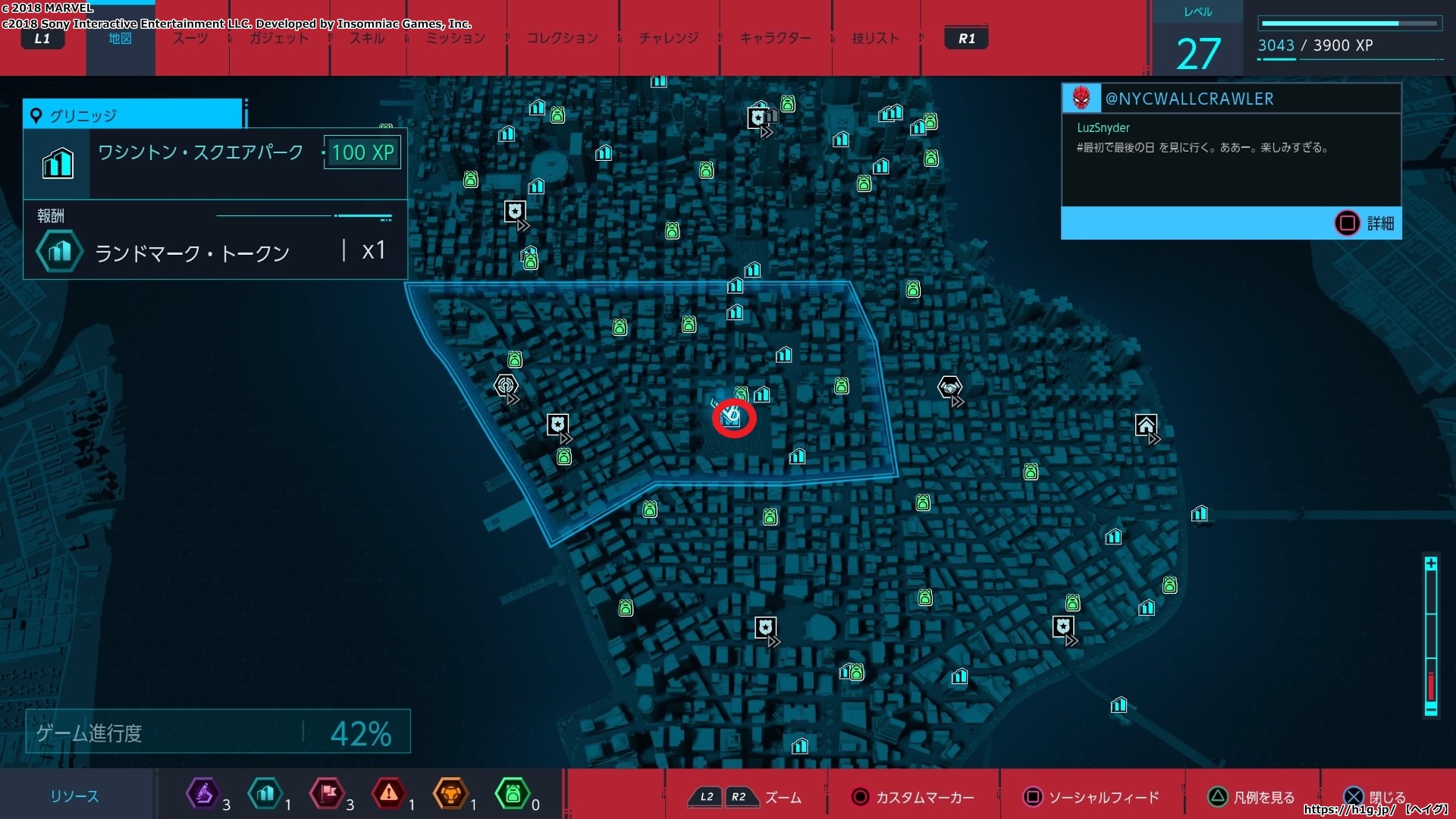Screen dimensions: 1456x819
Task: Click the 100 XP reward badge
Action: point(362,152)
